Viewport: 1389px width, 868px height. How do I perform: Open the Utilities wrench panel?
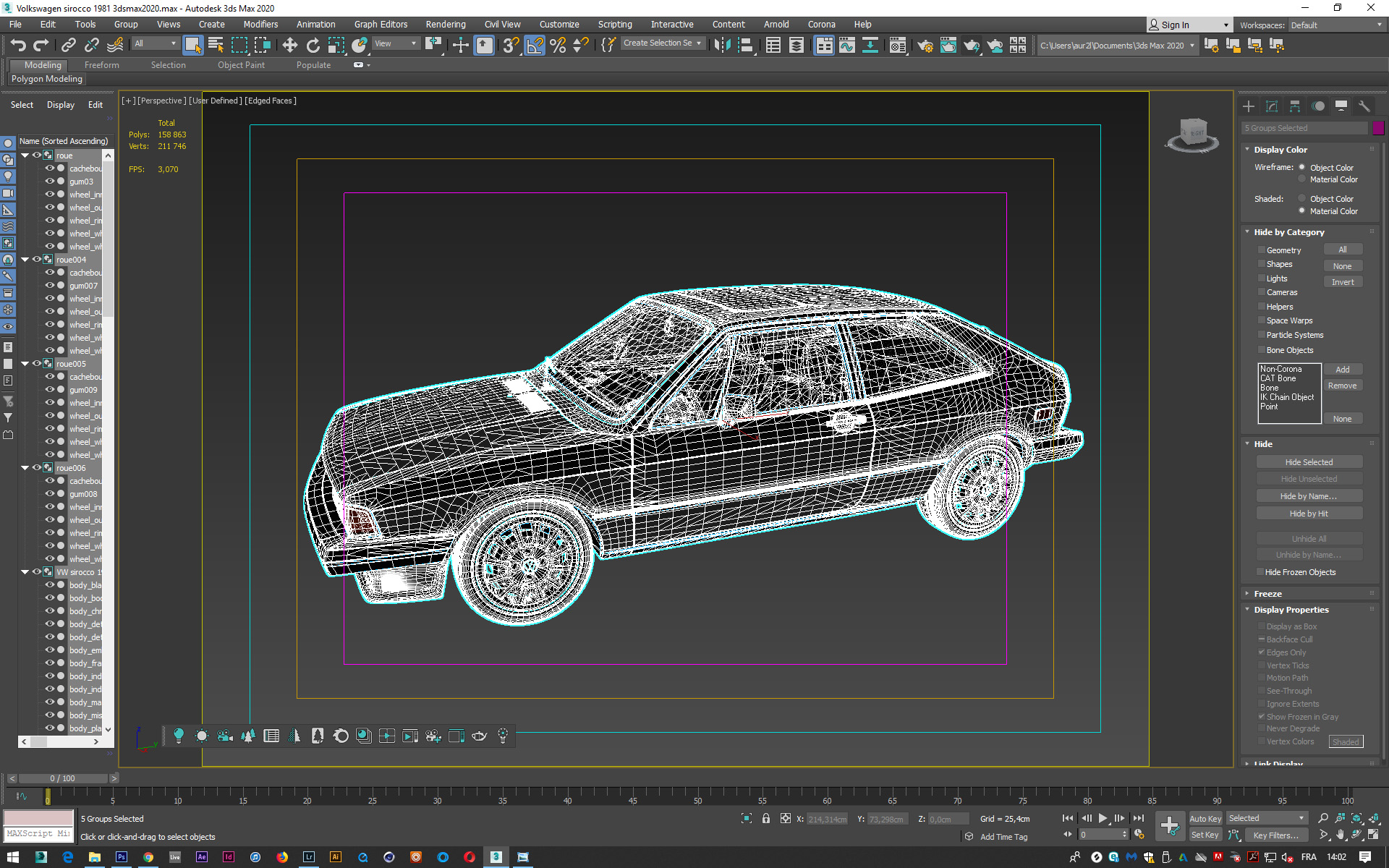tap(1364, 106)
